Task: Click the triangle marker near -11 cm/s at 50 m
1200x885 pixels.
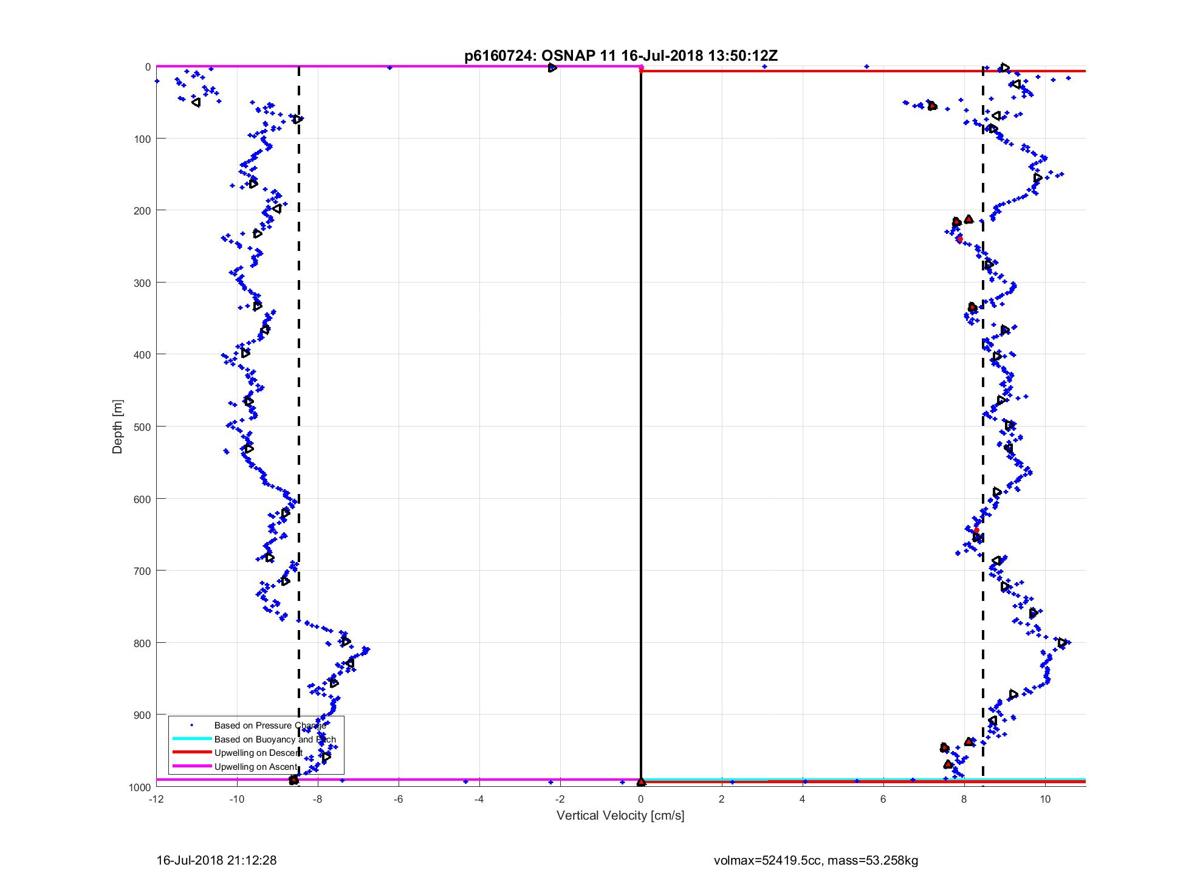Action: [196, 102]
